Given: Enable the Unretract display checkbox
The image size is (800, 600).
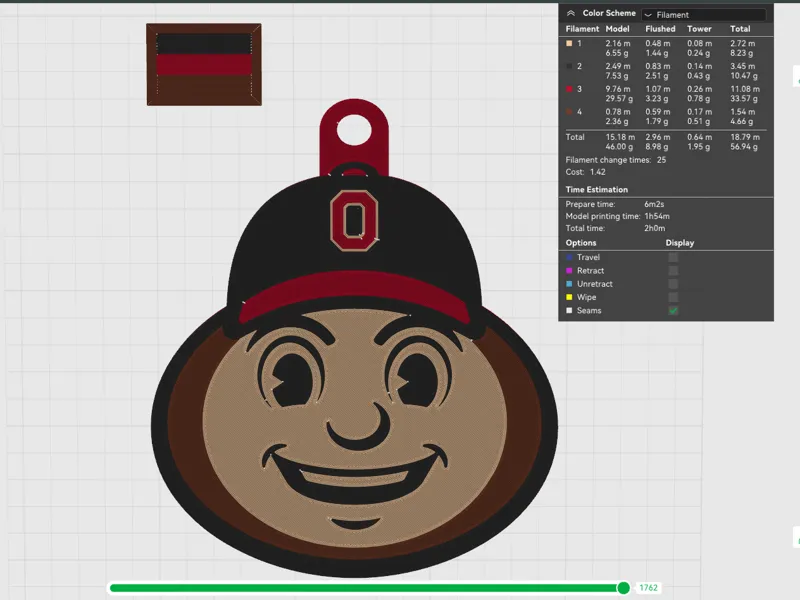Looking at the screenshot, I should pyautogui.click(x=673, y=284).
